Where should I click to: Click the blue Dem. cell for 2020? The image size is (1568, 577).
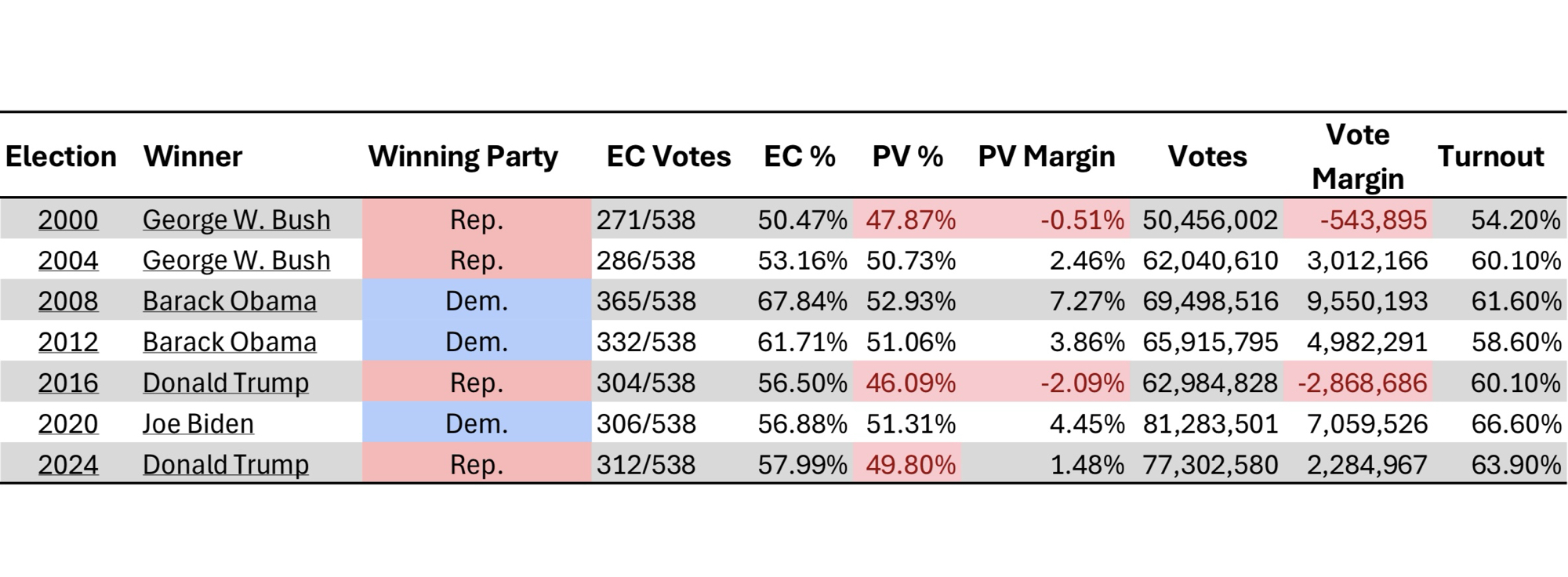click(477, 423)
